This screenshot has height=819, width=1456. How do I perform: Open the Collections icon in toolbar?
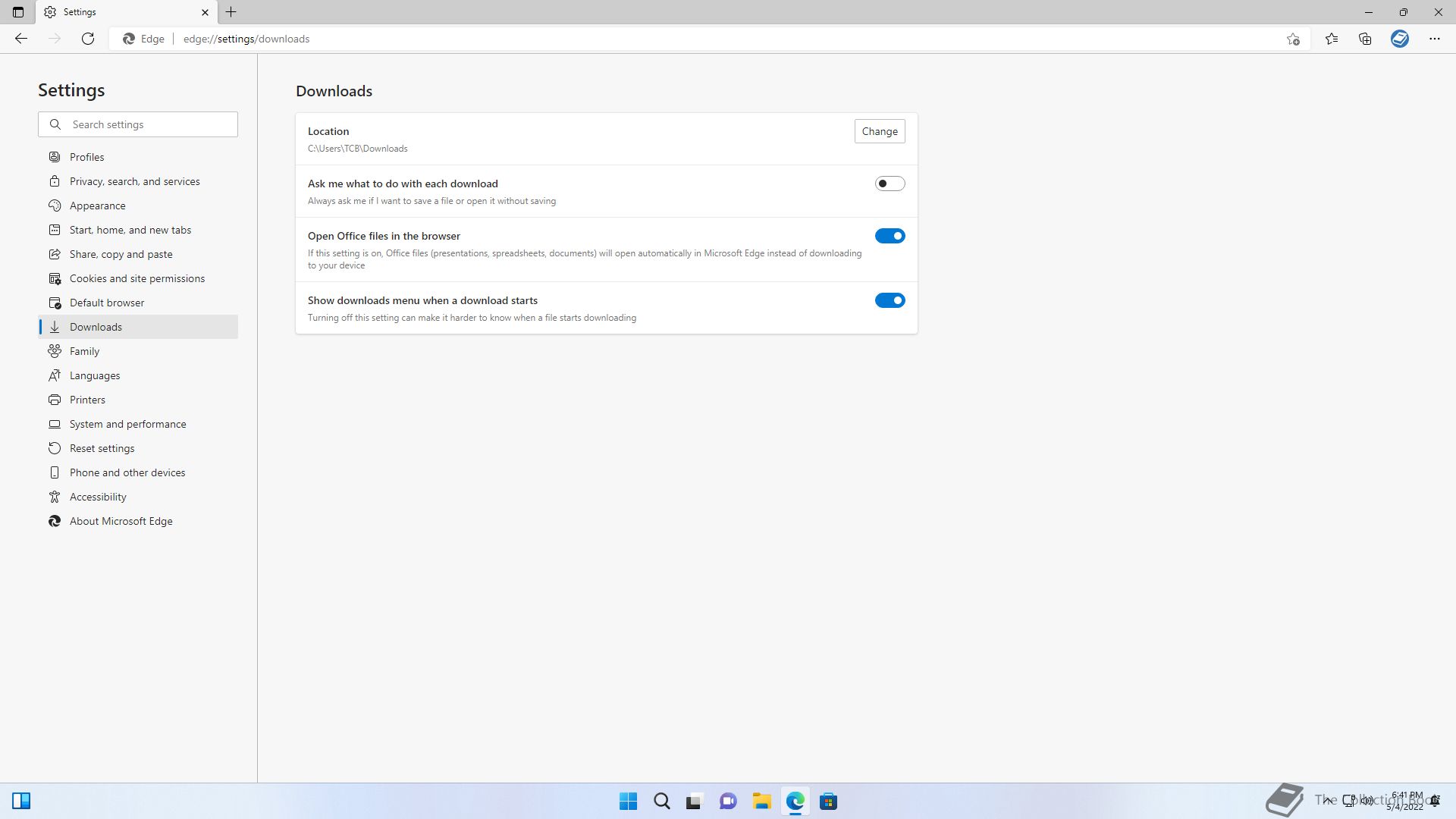coord(1365,39)
